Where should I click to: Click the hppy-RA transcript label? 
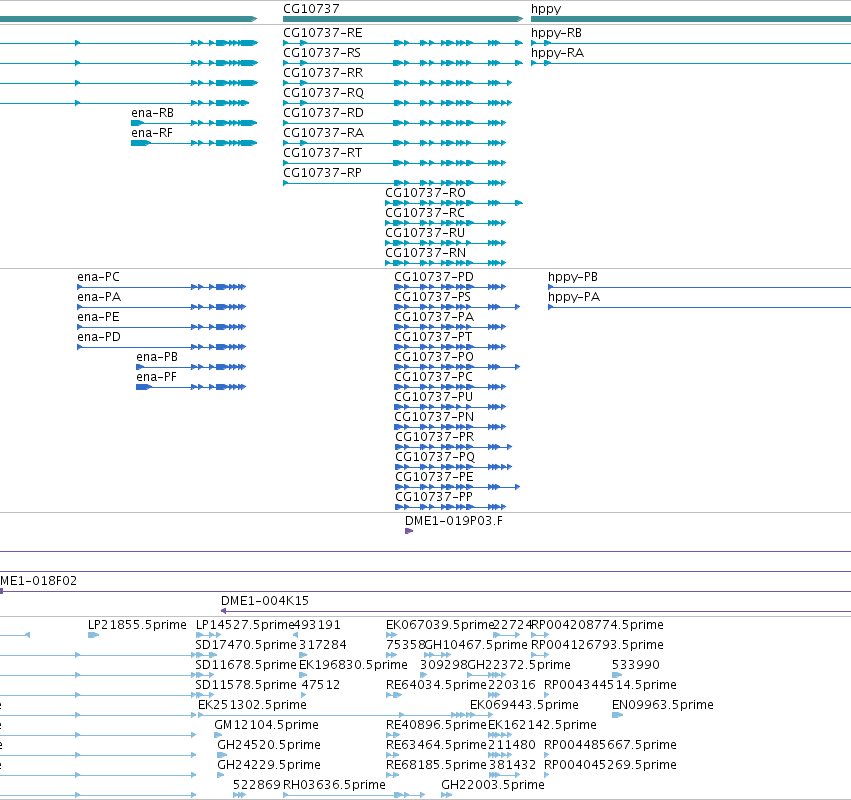click(557, 53)
